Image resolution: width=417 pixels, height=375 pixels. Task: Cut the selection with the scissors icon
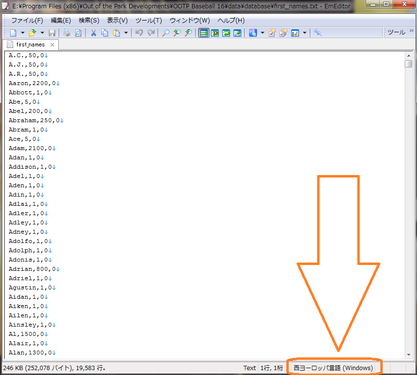click(x=94, y=33)
